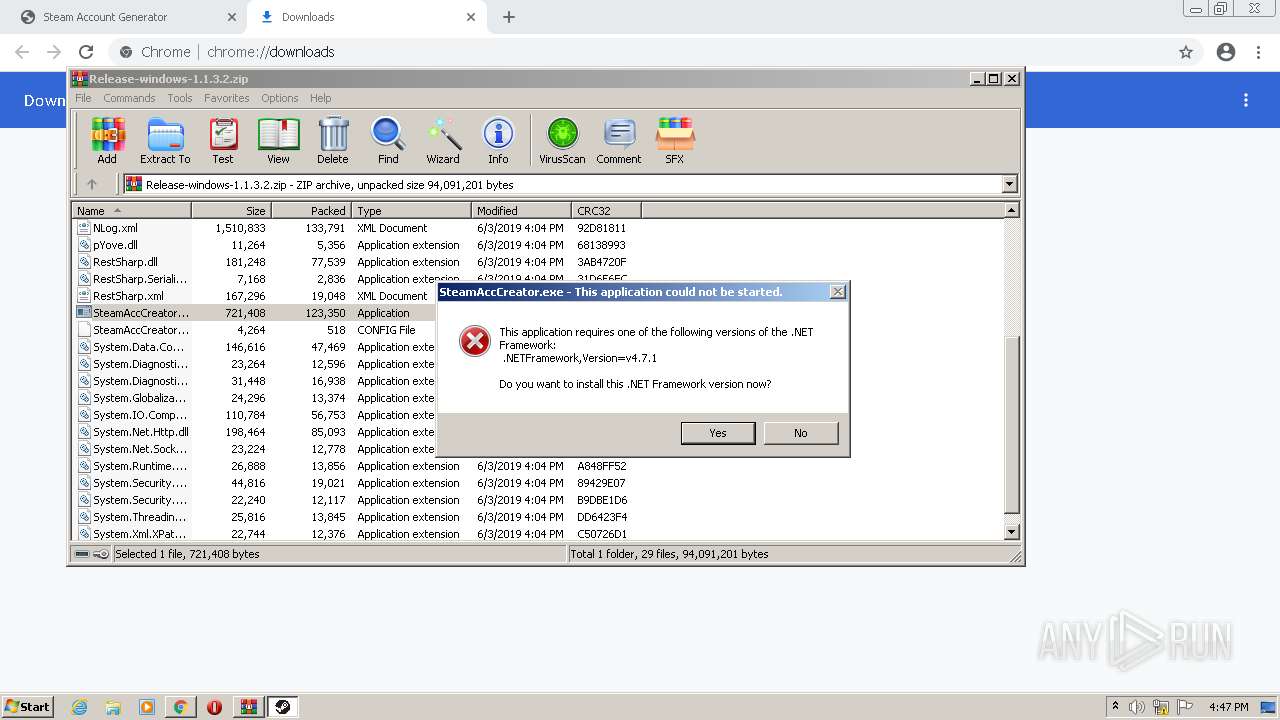The image size is (1280, 720).
Task: Sort by Type column header
Action: [411, 211]
